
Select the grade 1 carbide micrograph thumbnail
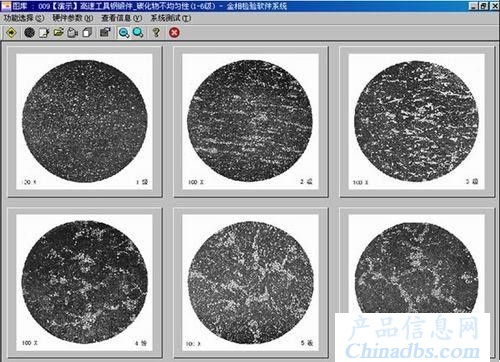click(85, 122)
